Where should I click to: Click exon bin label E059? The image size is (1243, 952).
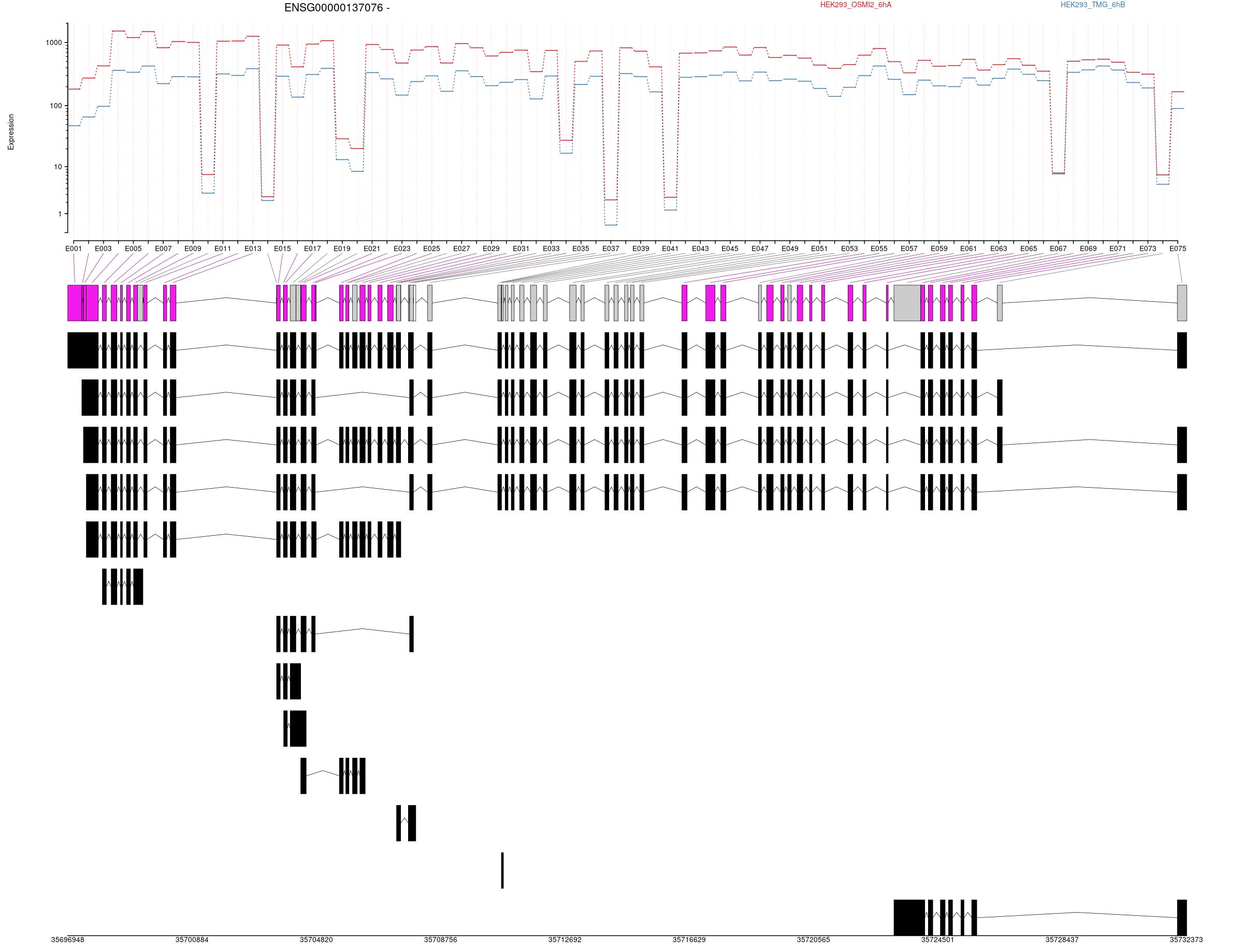(938, 249)
